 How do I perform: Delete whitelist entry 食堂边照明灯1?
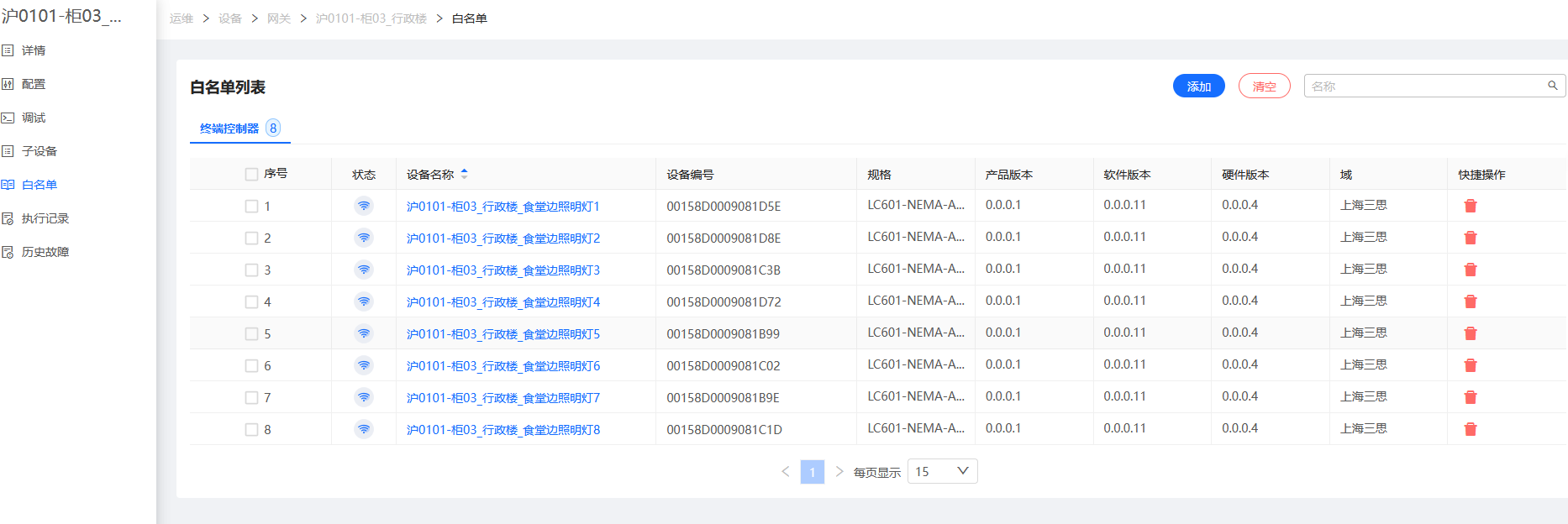(1471, 206)
